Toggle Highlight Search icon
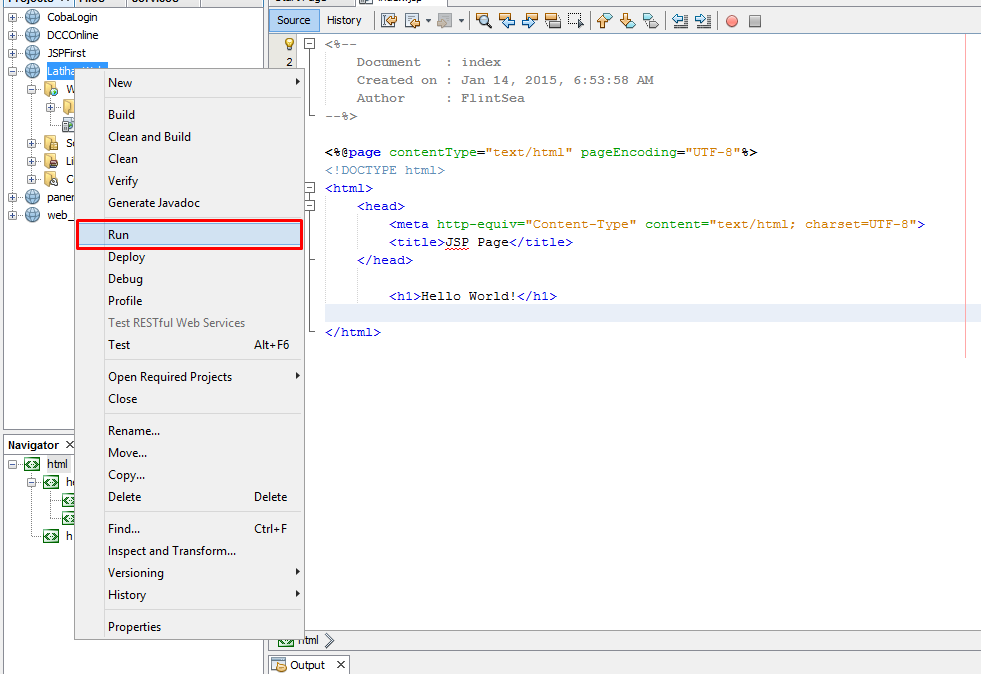 [553, 21]
